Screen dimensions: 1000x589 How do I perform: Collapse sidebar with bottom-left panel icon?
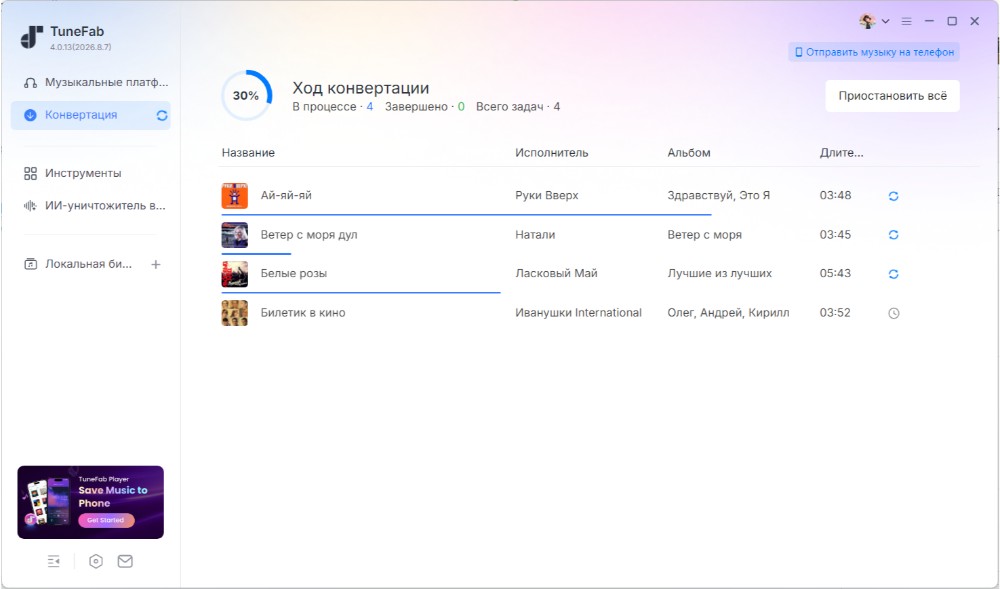pyautogui.click(x=54, y=561)
